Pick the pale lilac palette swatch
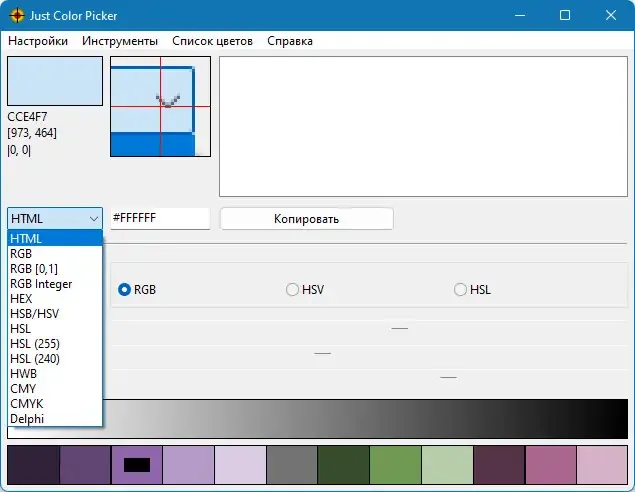 click(x=241, y=465)
